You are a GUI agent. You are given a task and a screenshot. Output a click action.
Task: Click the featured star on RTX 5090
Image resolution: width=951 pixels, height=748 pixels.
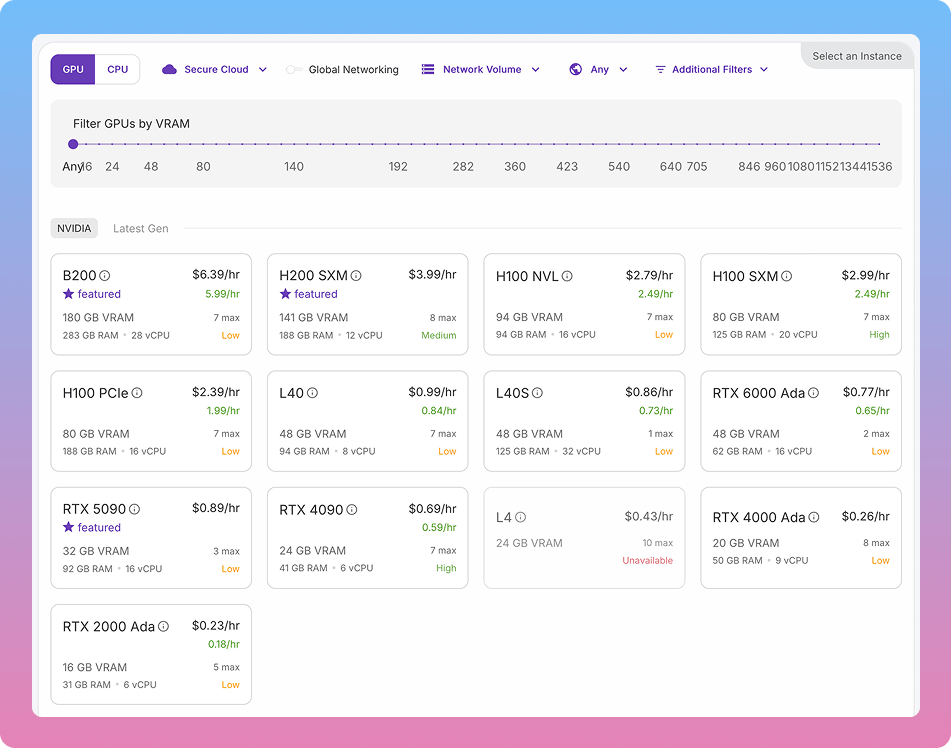(69, 527)
